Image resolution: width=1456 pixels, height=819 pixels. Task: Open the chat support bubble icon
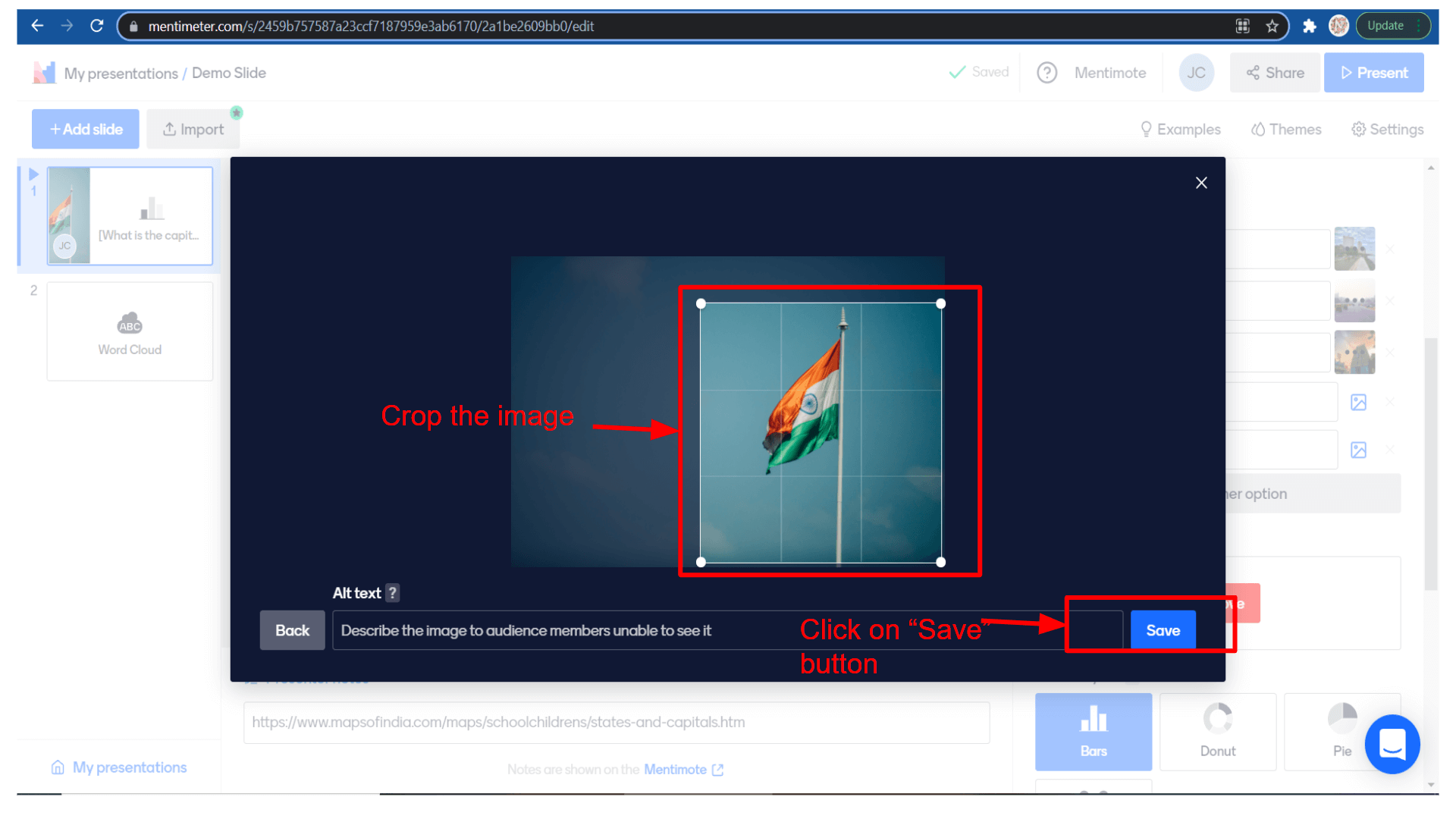(1392, 744)
